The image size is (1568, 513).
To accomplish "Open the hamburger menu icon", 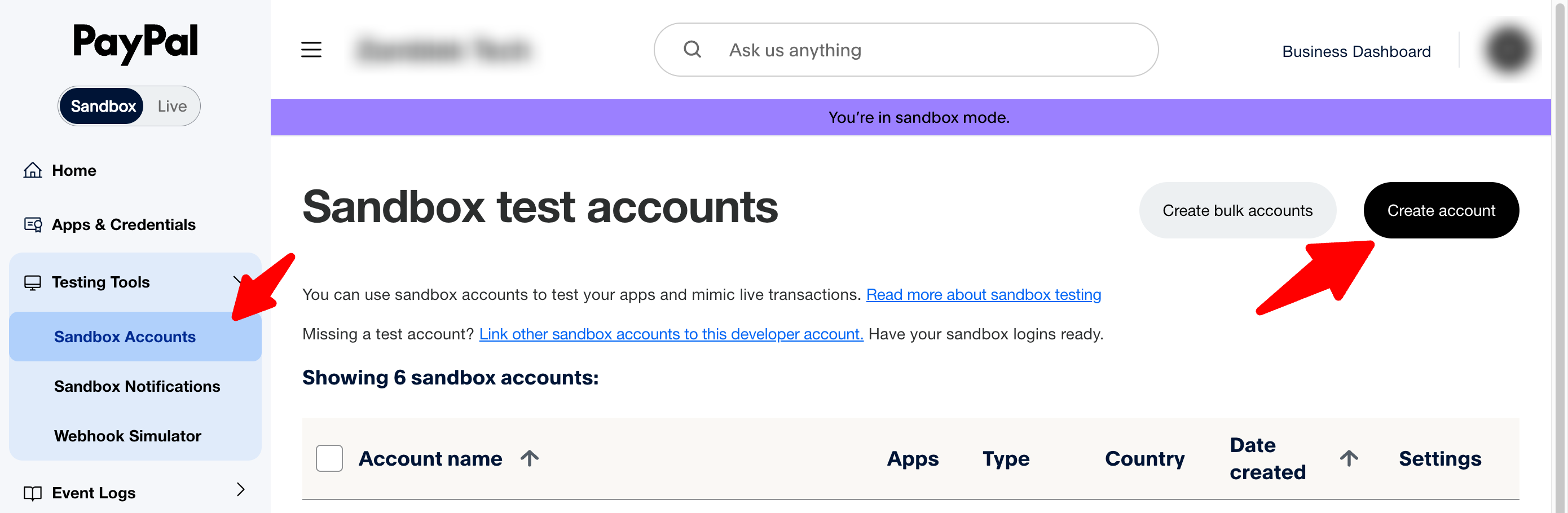I will [x=311, y=49].
